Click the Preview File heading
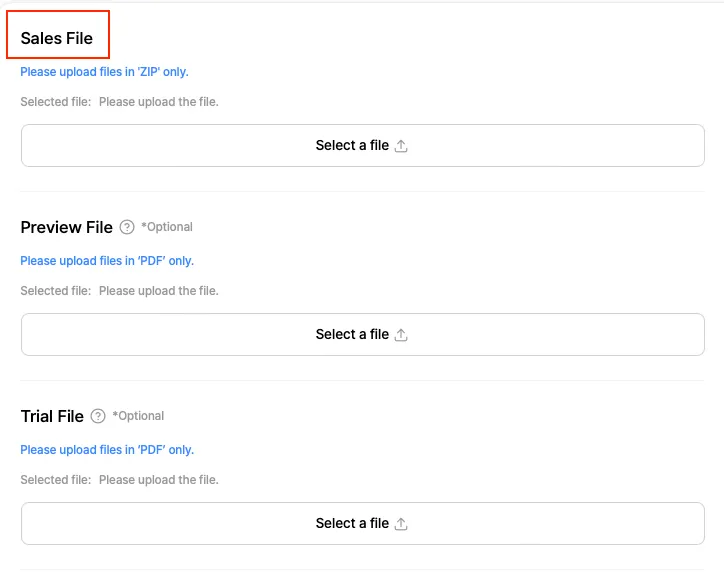 tap(66, 227)
